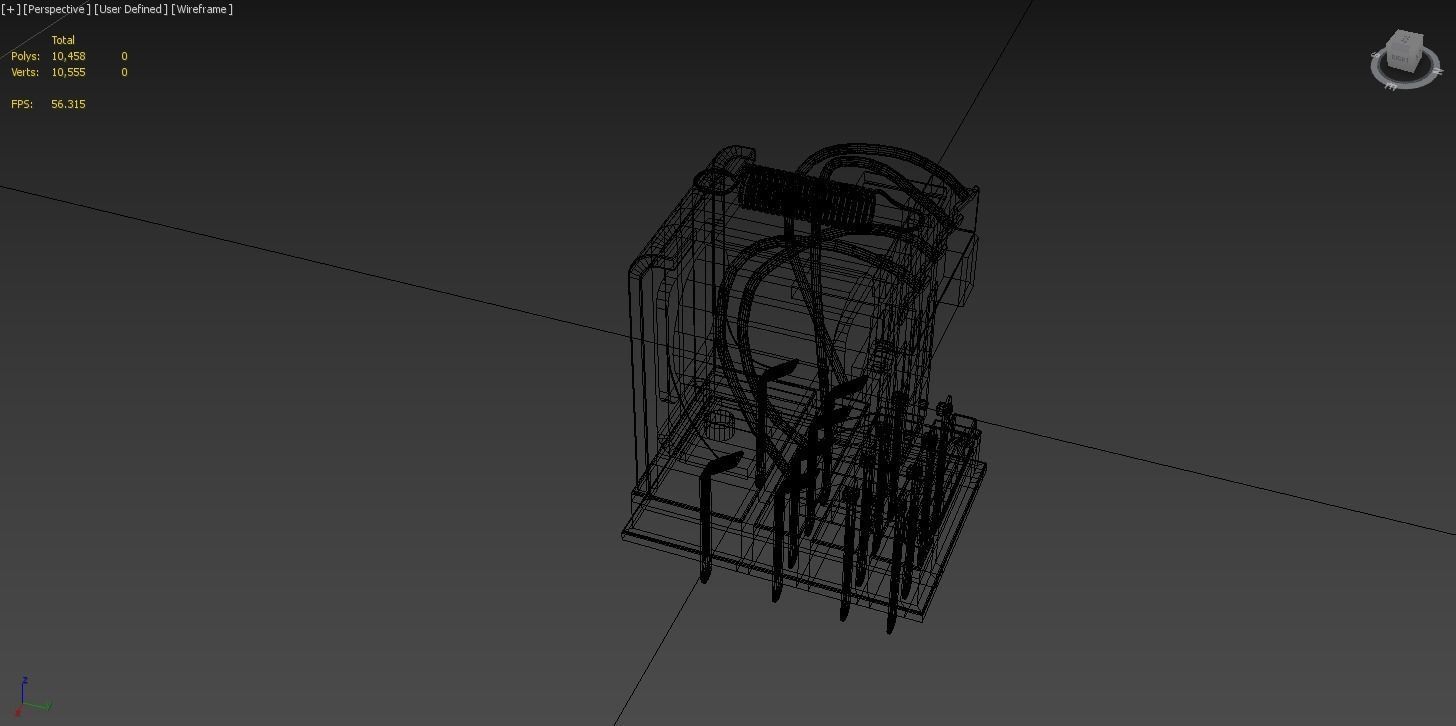Open the Perspective point-of-view viewport menu
Viewport: 1456px width, 726px height.
pos(56,9)
